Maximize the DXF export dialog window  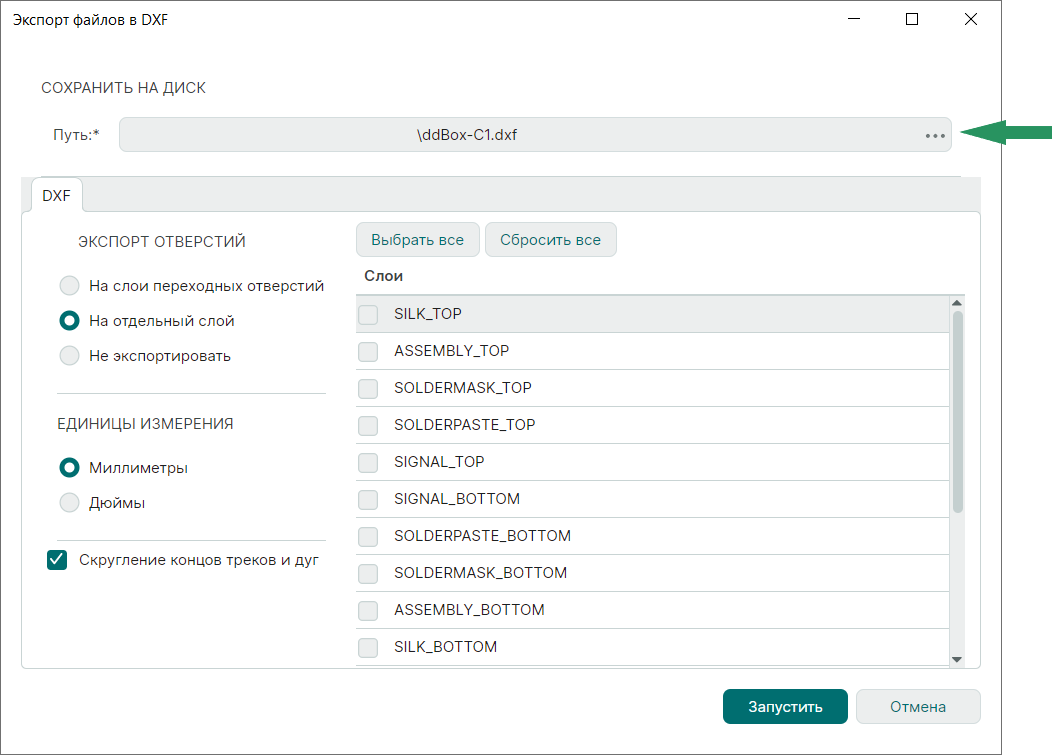click(912, 19)
